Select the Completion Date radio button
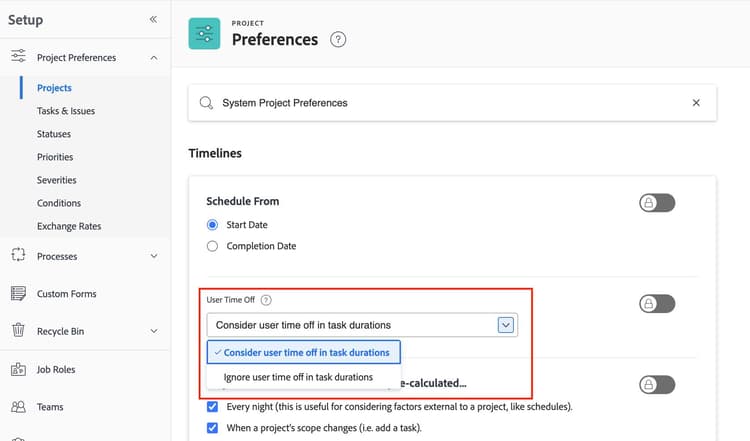 (x=212, y=246)
